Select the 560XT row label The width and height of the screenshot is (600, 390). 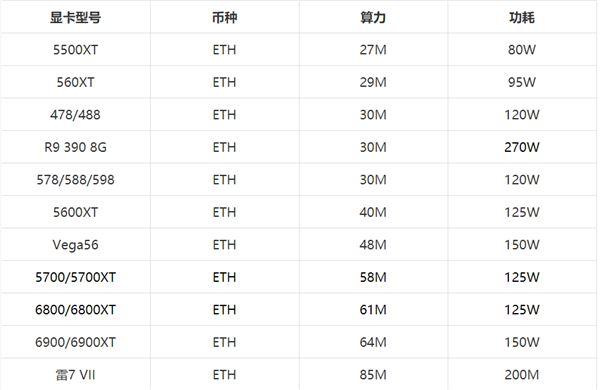pyautogui.click(x=75, y=82)
